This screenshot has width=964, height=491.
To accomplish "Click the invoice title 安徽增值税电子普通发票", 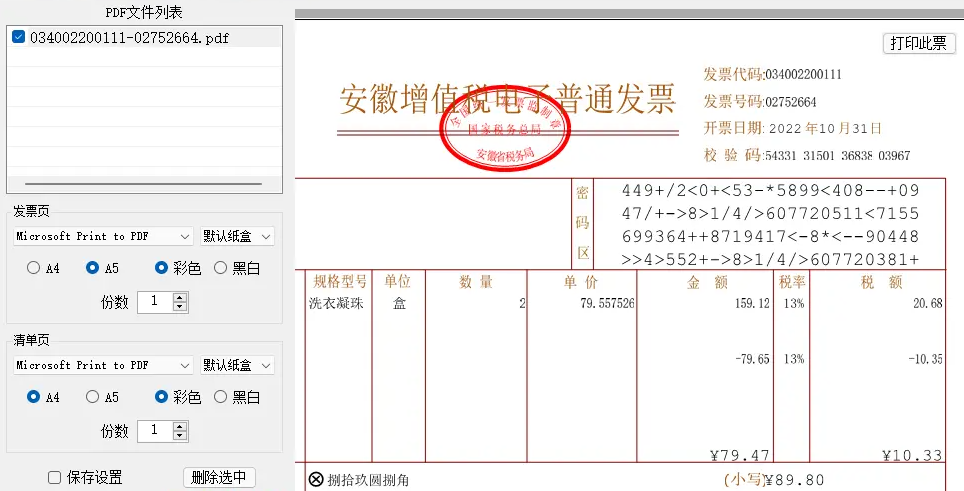I will click(x=508, y=99).
